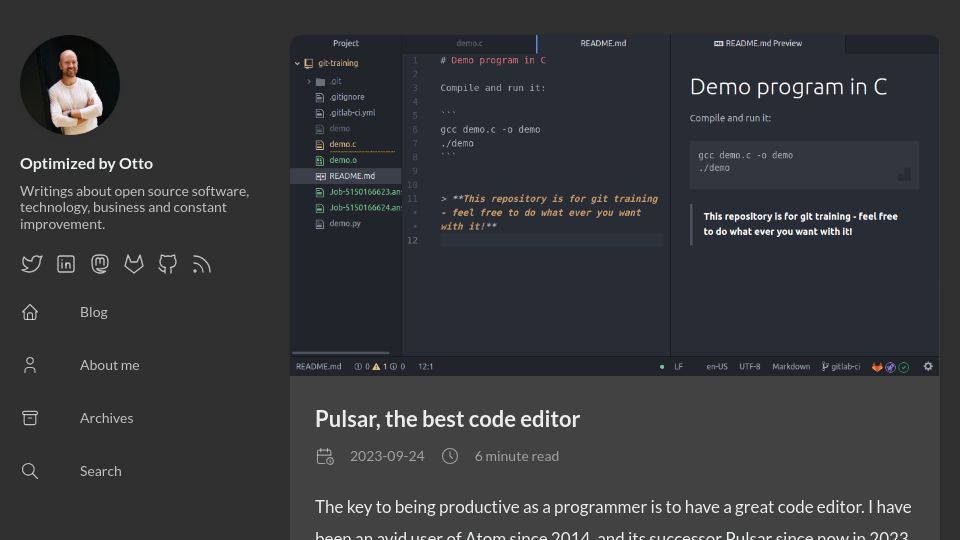Open the Search page
Viewport: 960px width, 540px height.
pos(100,471)
